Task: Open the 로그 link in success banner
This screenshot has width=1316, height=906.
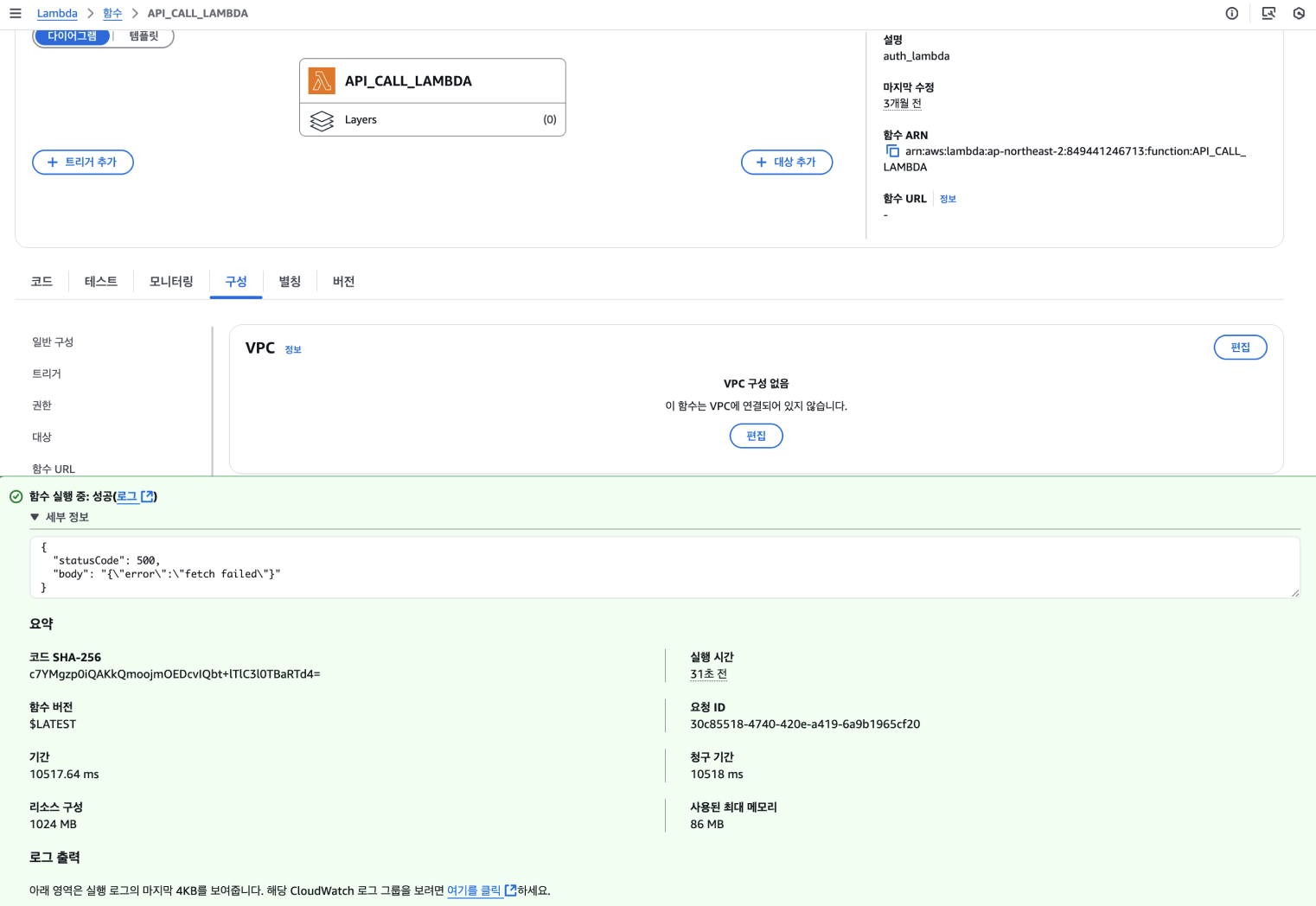Action: [127, 496]
